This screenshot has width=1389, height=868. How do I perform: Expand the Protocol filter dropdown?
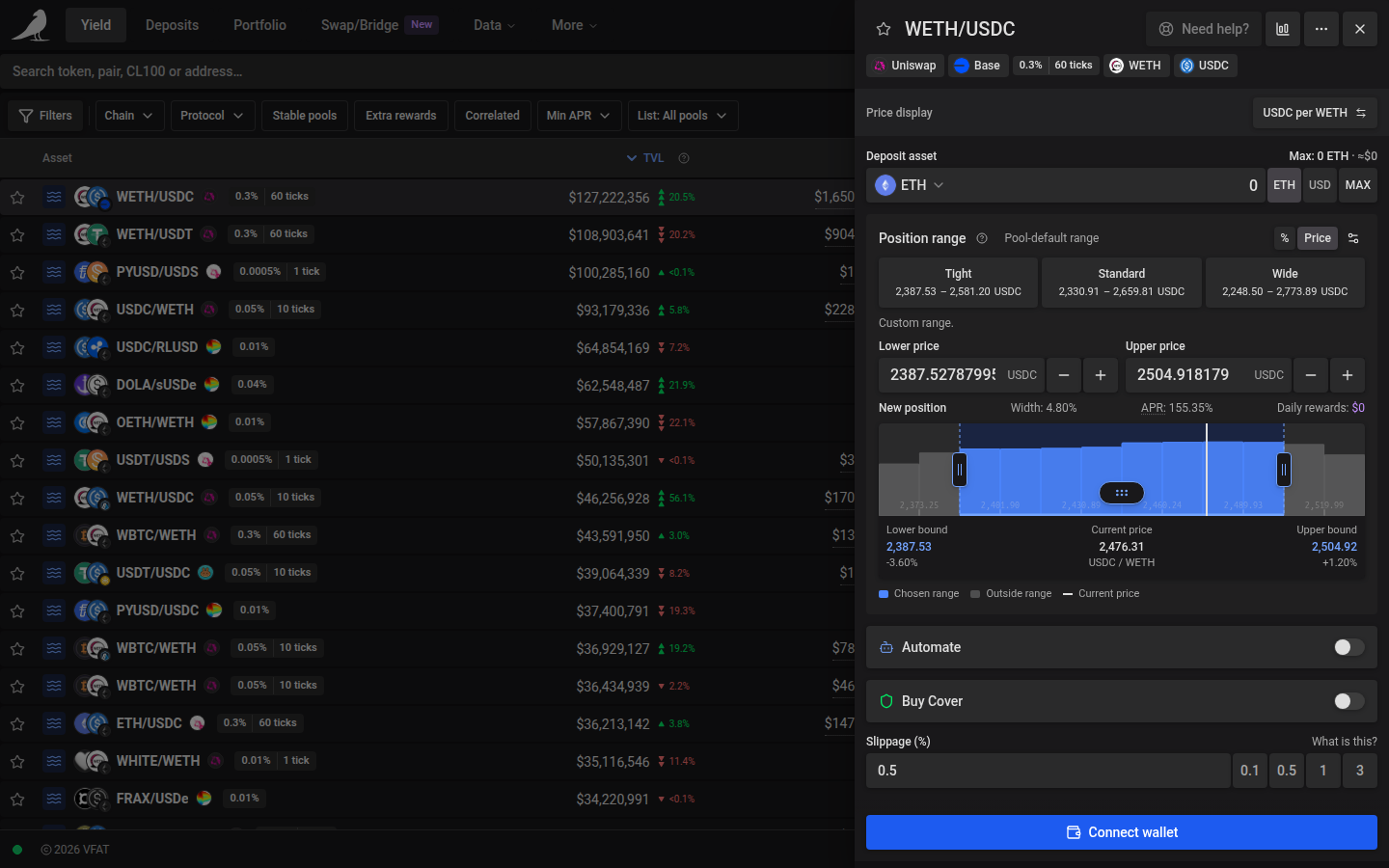(x=212, y=116)
